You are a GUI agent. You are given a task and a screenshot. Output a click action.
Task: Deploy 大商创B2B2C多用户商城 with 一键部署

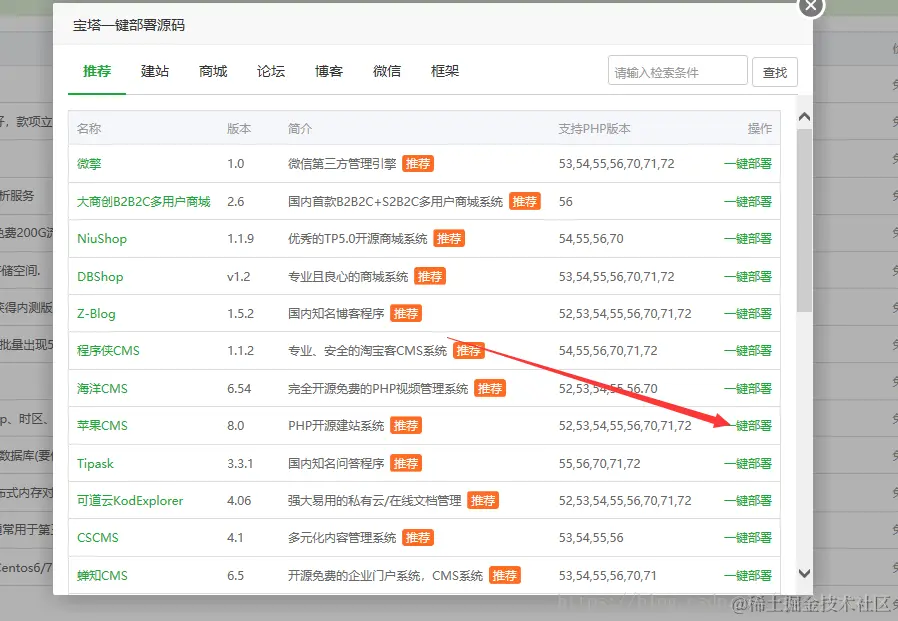747,202
